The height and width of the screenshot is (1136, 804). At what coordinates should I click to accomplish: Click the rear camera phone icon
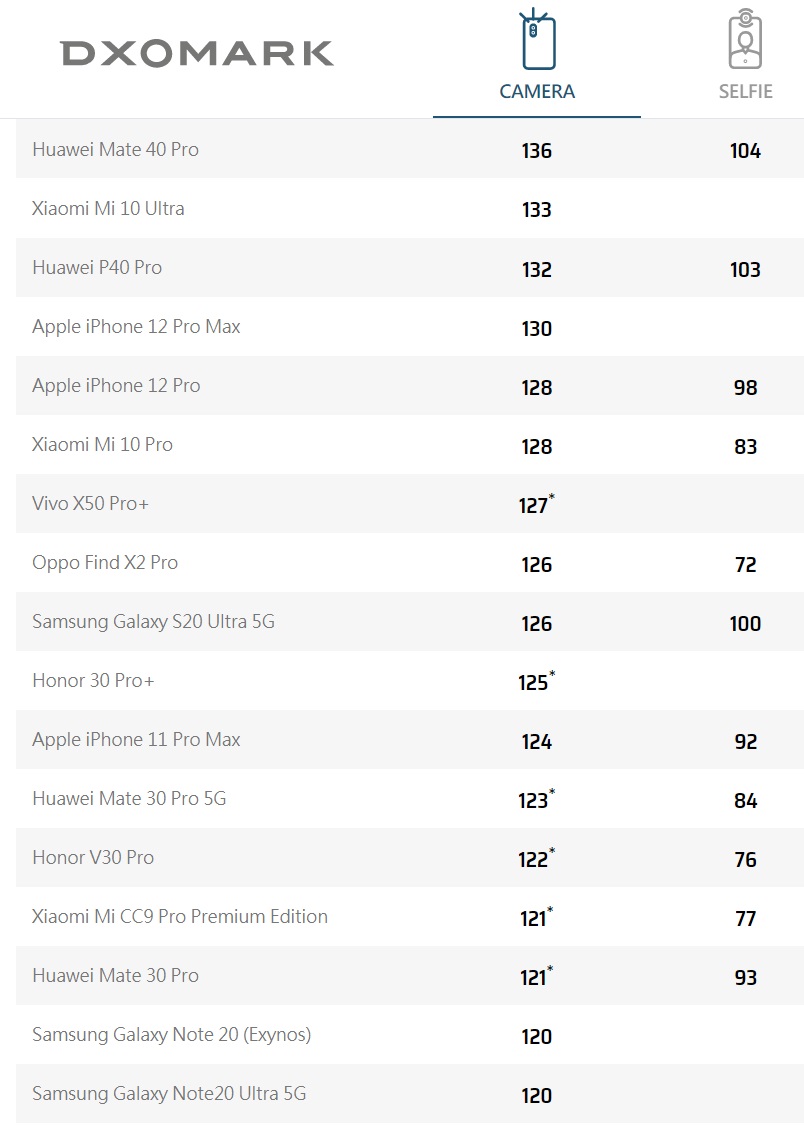[x=537, y=41]
